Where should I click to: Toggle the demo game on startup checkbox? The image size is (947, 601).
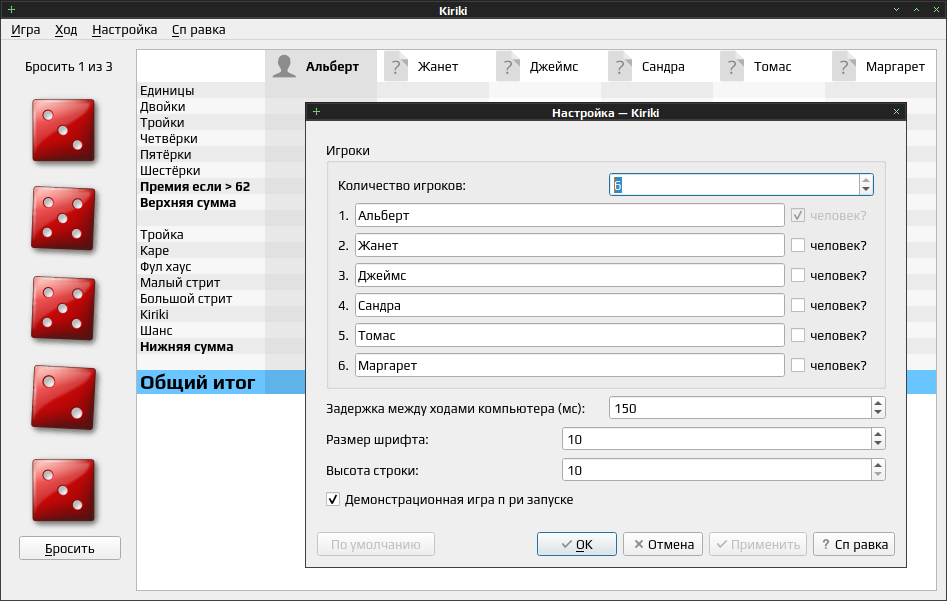(x=333, y=500)
